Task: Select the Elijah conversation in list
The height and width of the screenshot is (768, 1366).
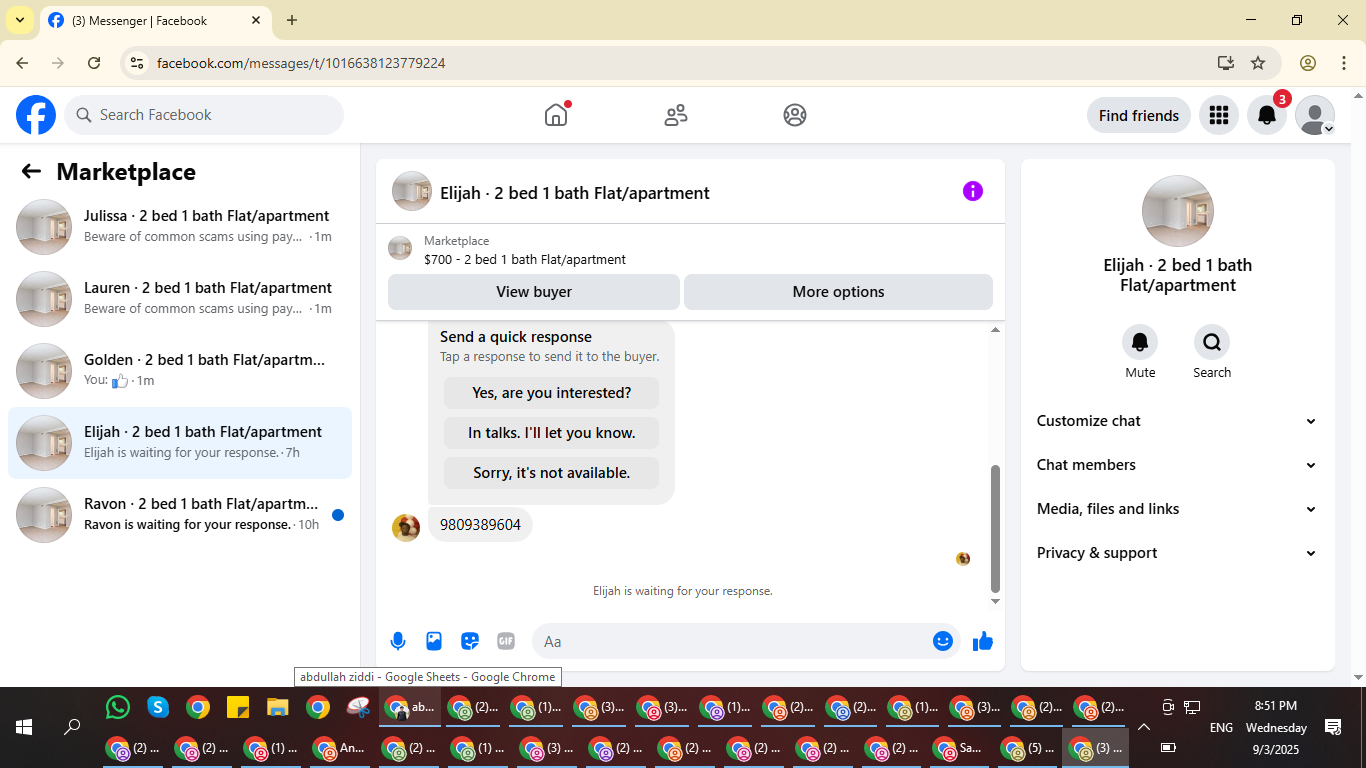Action: coord(180,443)
